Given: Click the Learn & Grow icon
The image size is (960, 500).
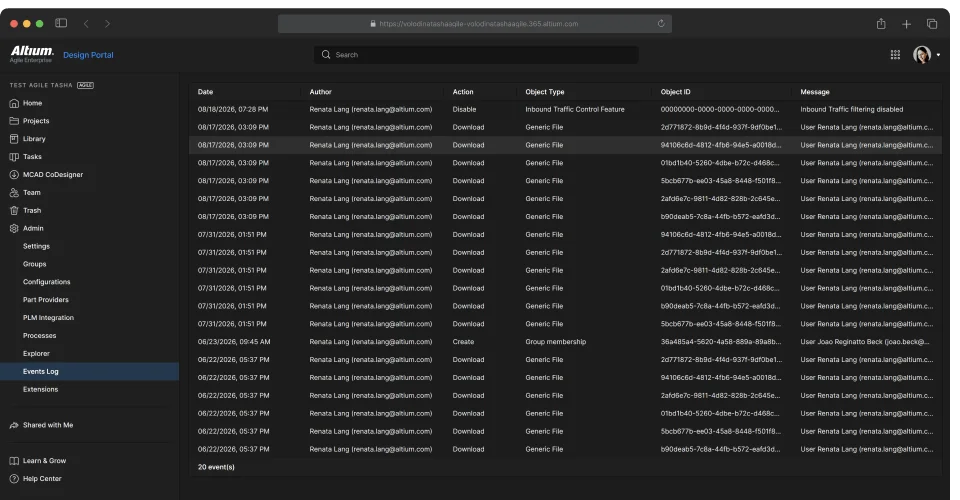Looking at the screenshot, I should tap(14, 461).
